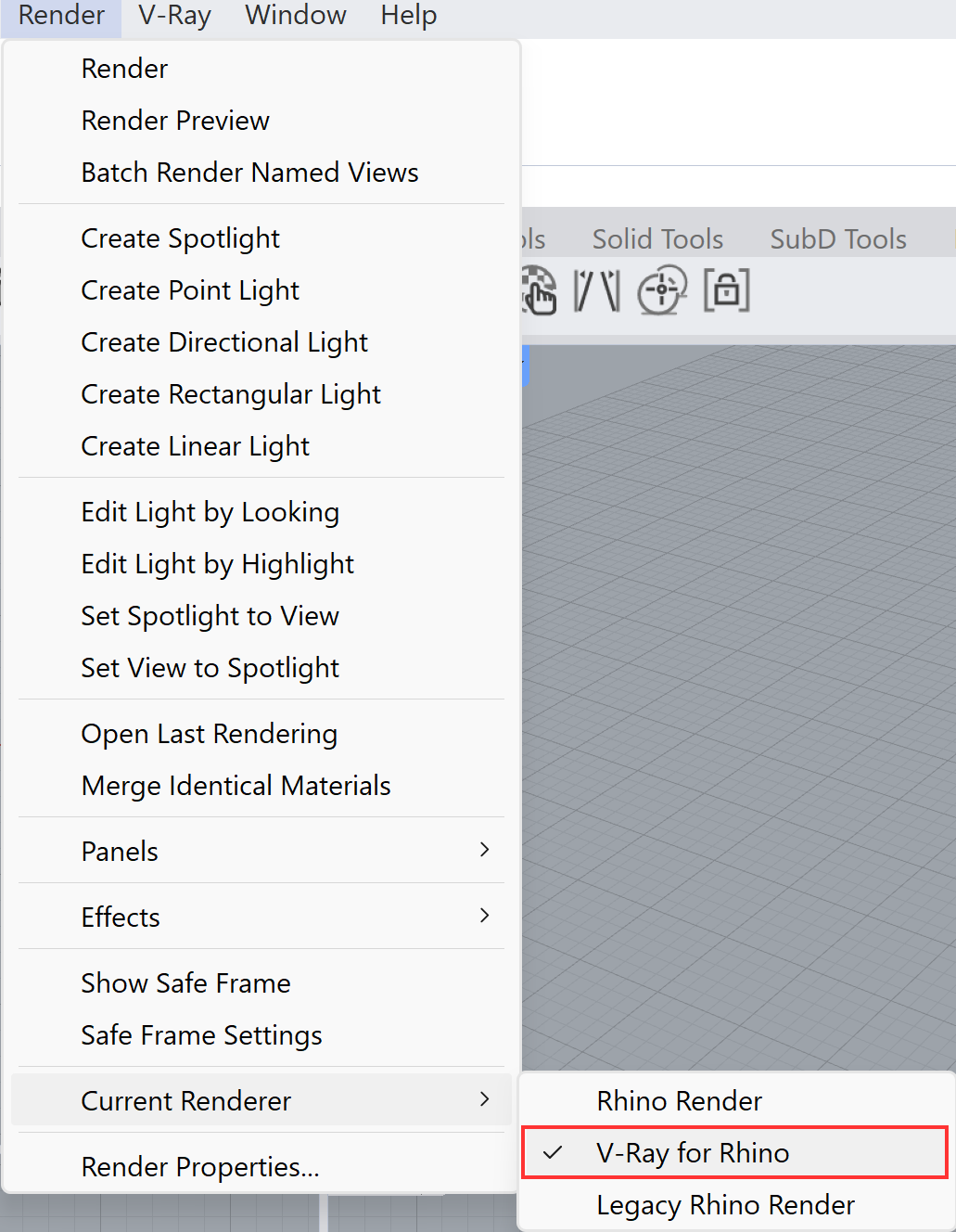Open the V-Ray menu
This screenshot has width=956, height=1232.
[x=174, y=16]
